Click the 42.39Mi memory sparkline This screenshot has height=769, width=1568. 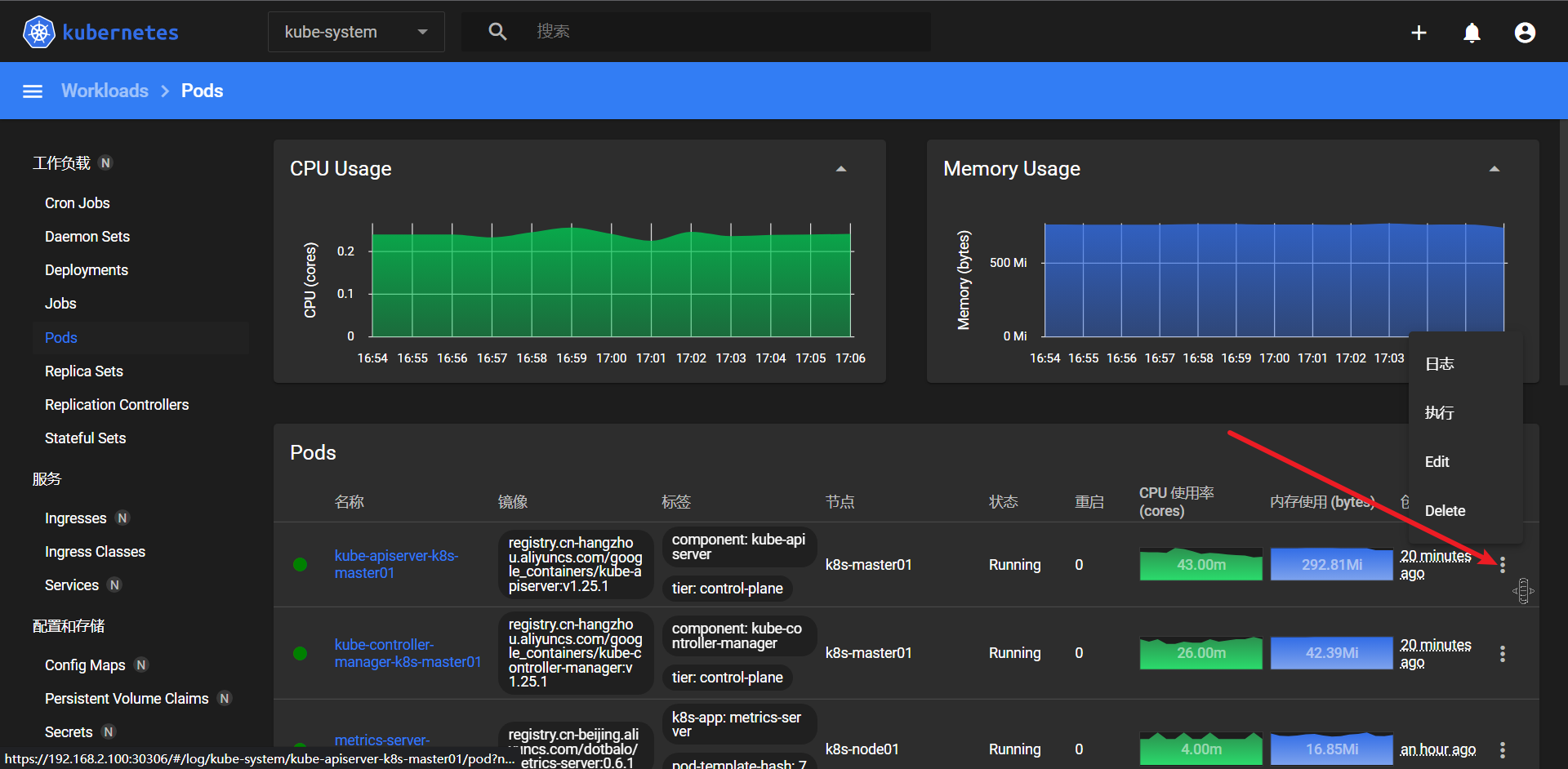(1331, 653)
